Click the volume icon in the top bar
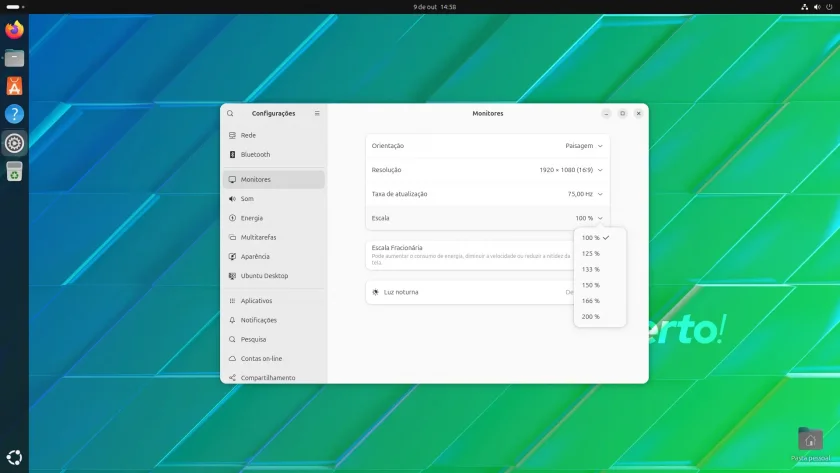This screenshot has width=840, height=473. pos(817,7)
